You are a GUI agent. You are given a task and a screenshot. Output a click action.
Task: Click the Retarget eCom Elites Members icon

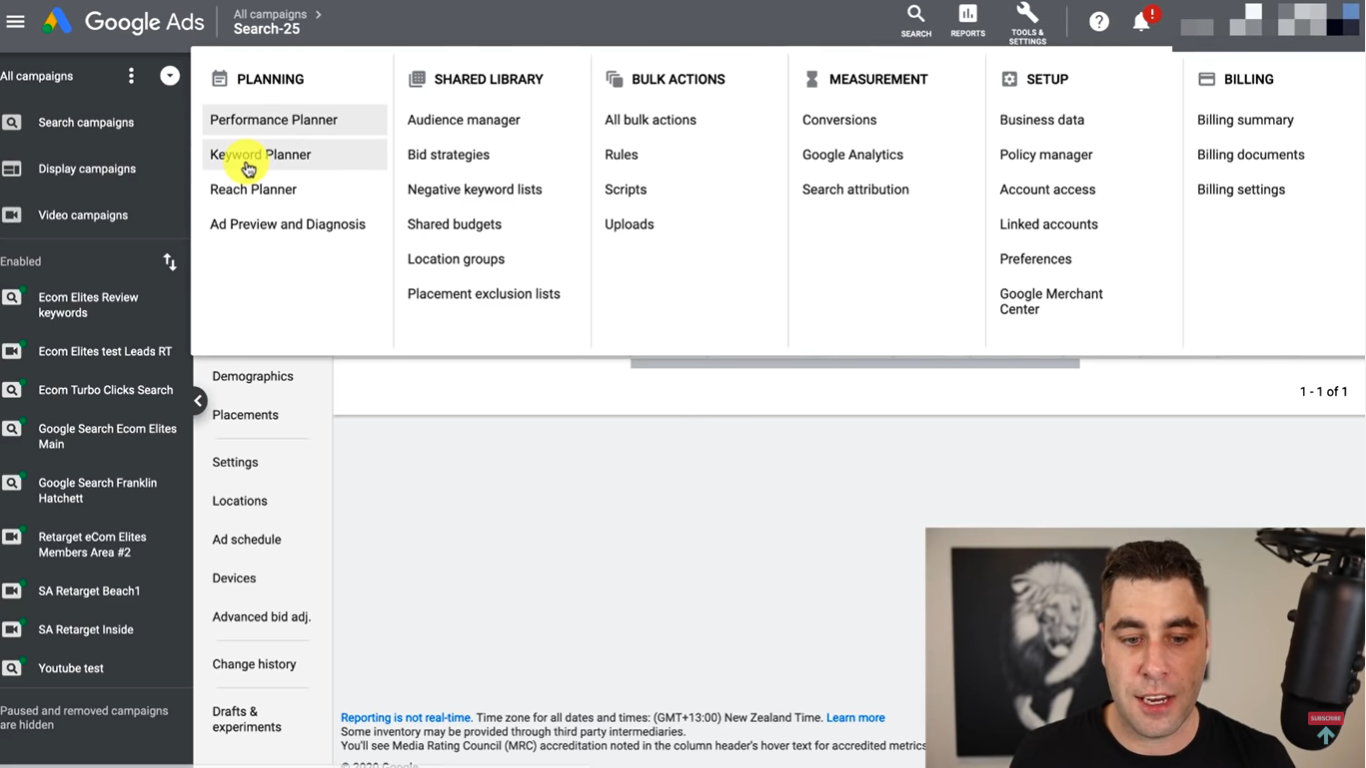click(x=12, y=537)
